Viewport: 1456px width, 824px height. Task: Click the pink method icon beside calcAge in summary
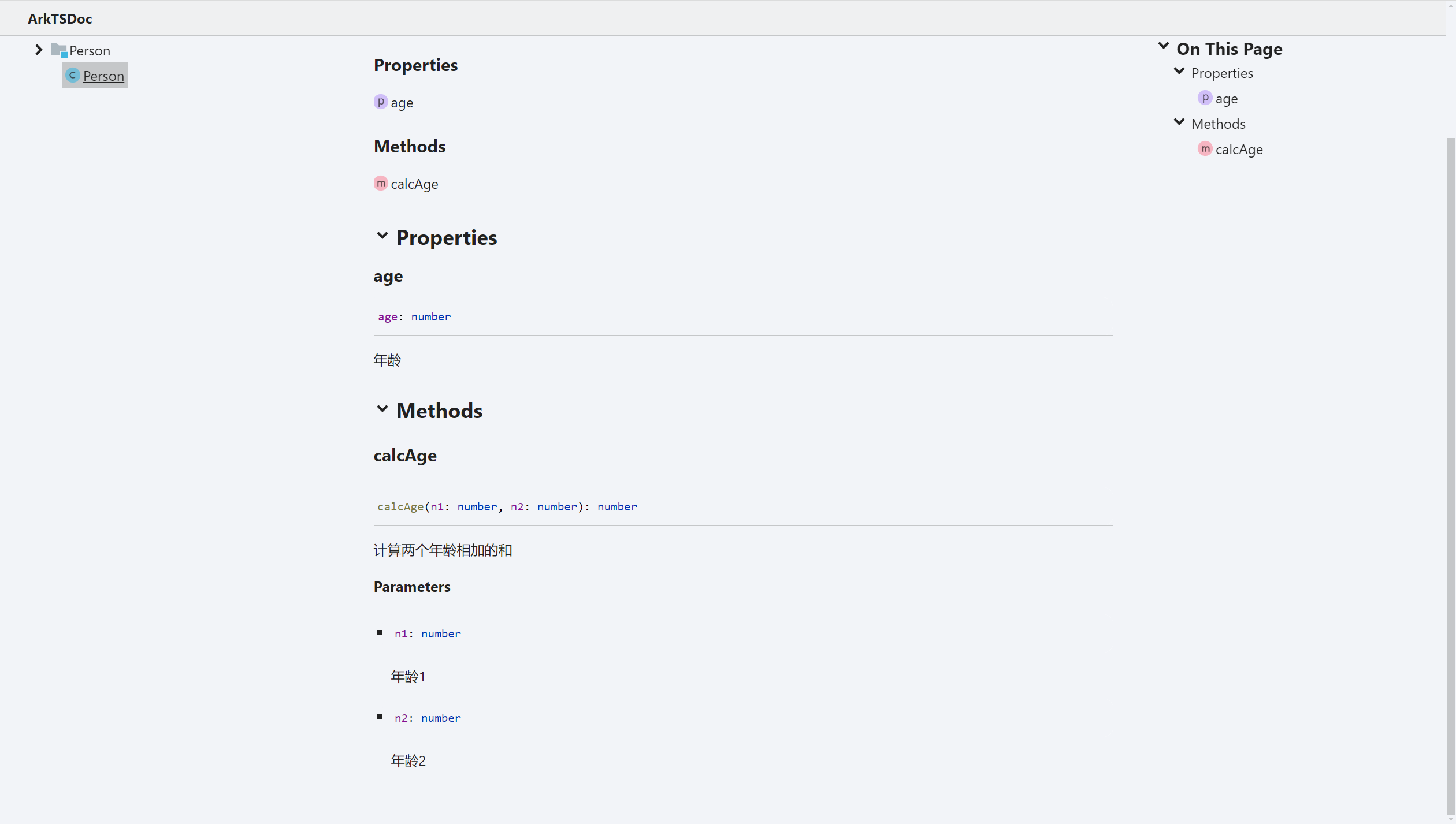coord(381,184)
